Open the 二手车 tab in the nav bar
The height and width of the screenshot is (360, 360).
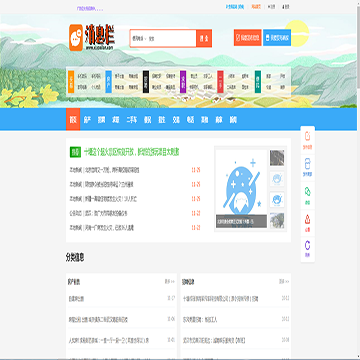pos(132,120)
